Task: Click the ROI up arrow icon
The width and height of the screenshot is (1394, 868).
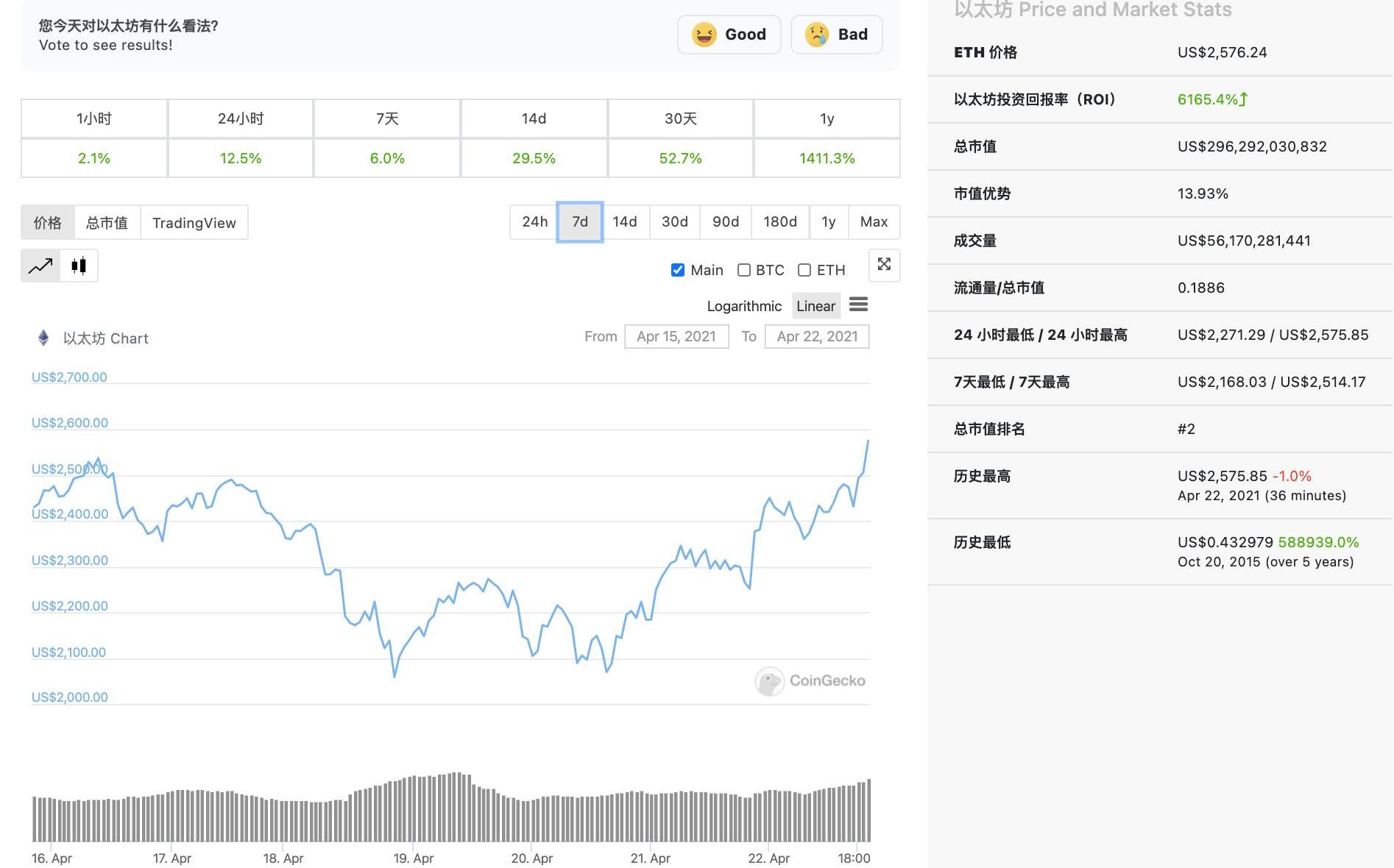Action: (x=1244, y=99)
